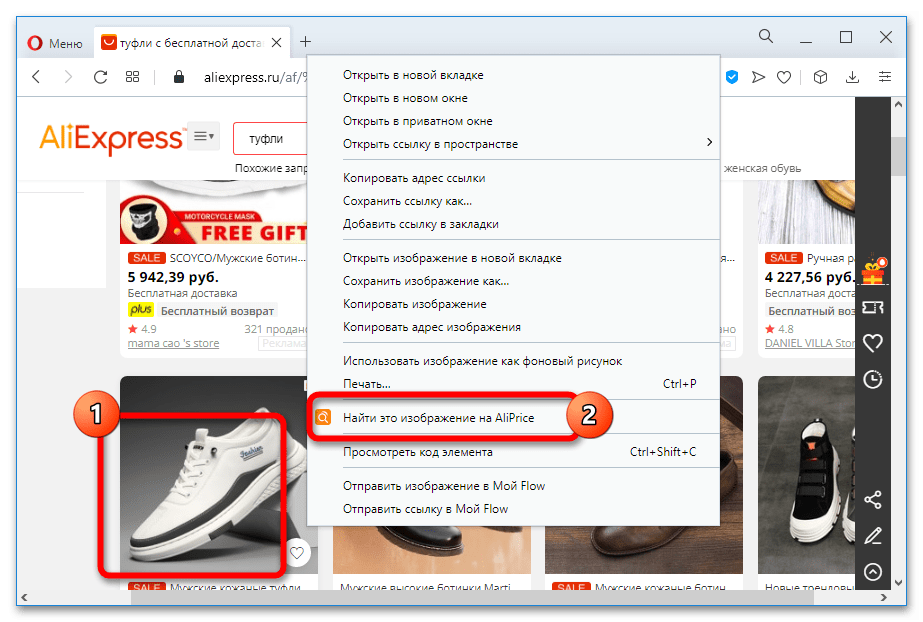Expand AliExpress categories hamburger dropdown

point(204,136)
